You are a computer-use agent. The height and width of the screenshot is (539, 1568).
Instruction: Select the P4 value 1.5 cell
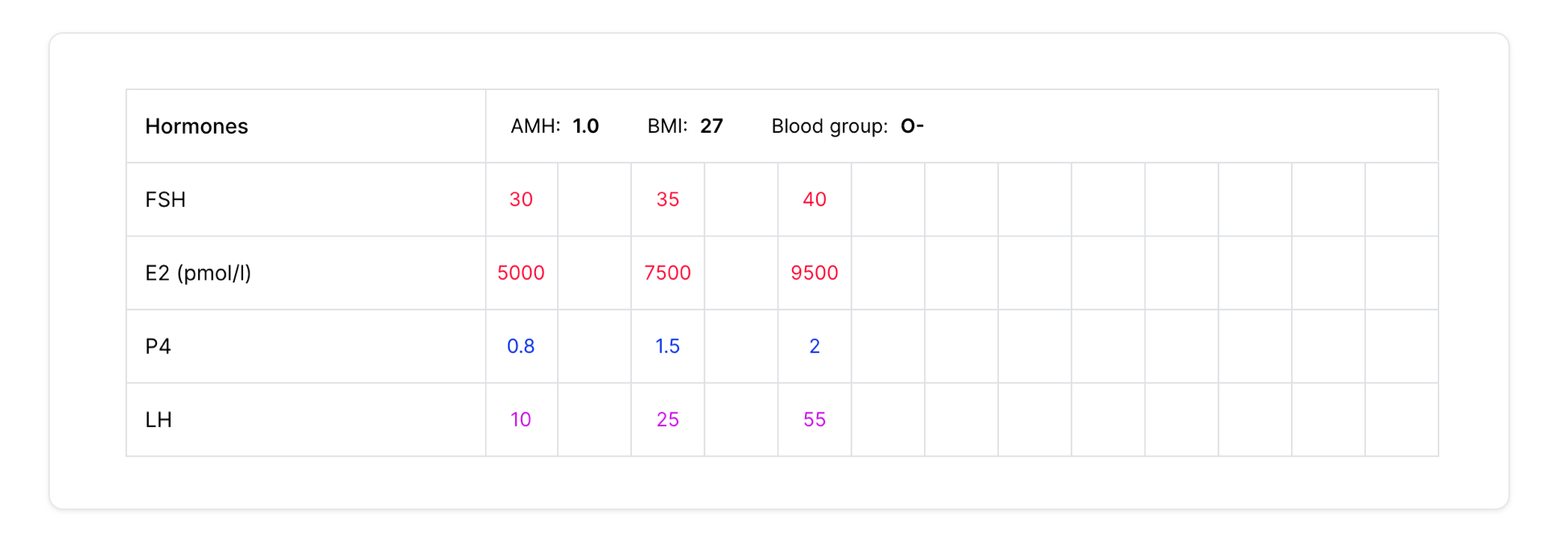[667, 346]
